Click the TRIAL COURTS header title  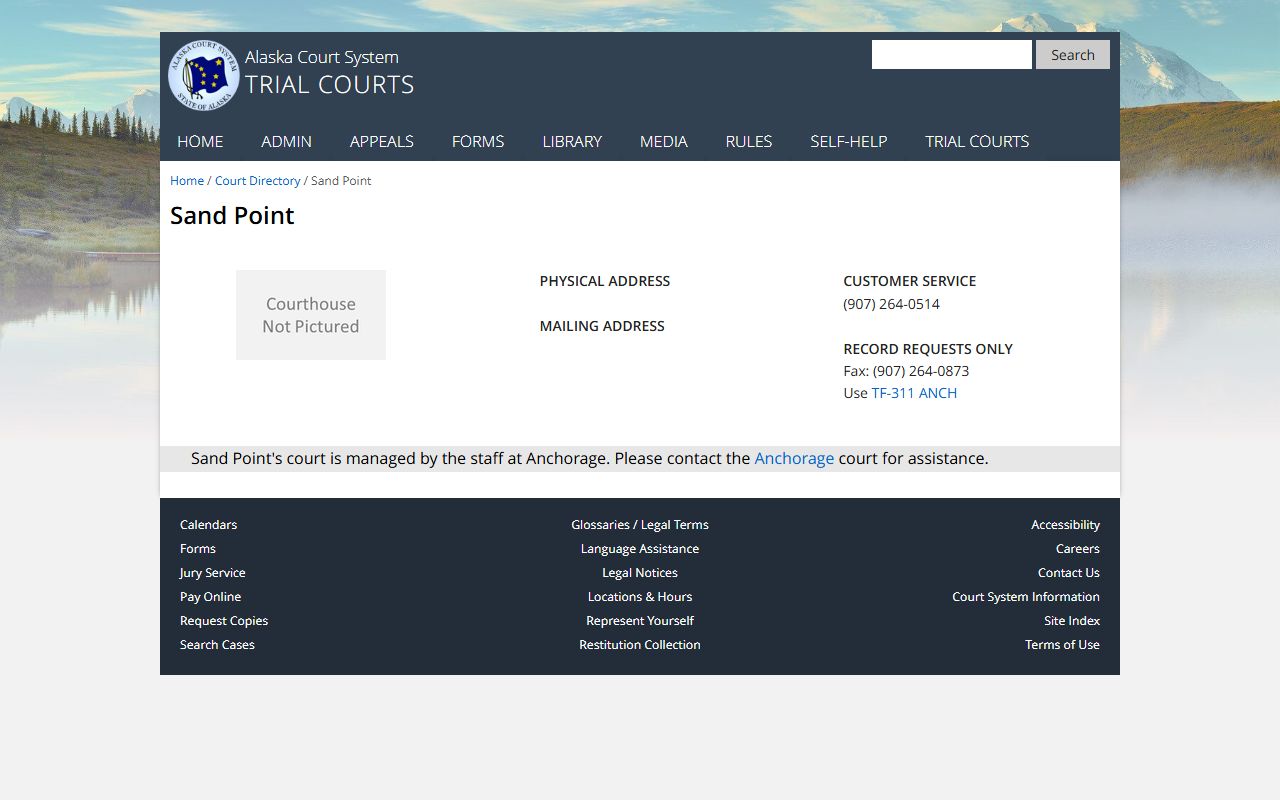tap(330, 85)
